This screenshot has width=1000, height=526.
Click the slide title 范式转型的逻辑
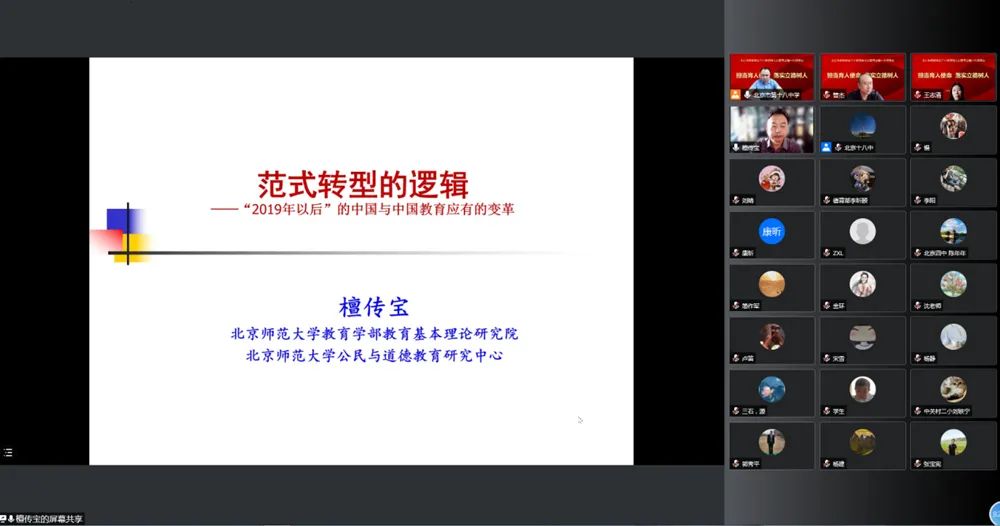pos(363,184)
